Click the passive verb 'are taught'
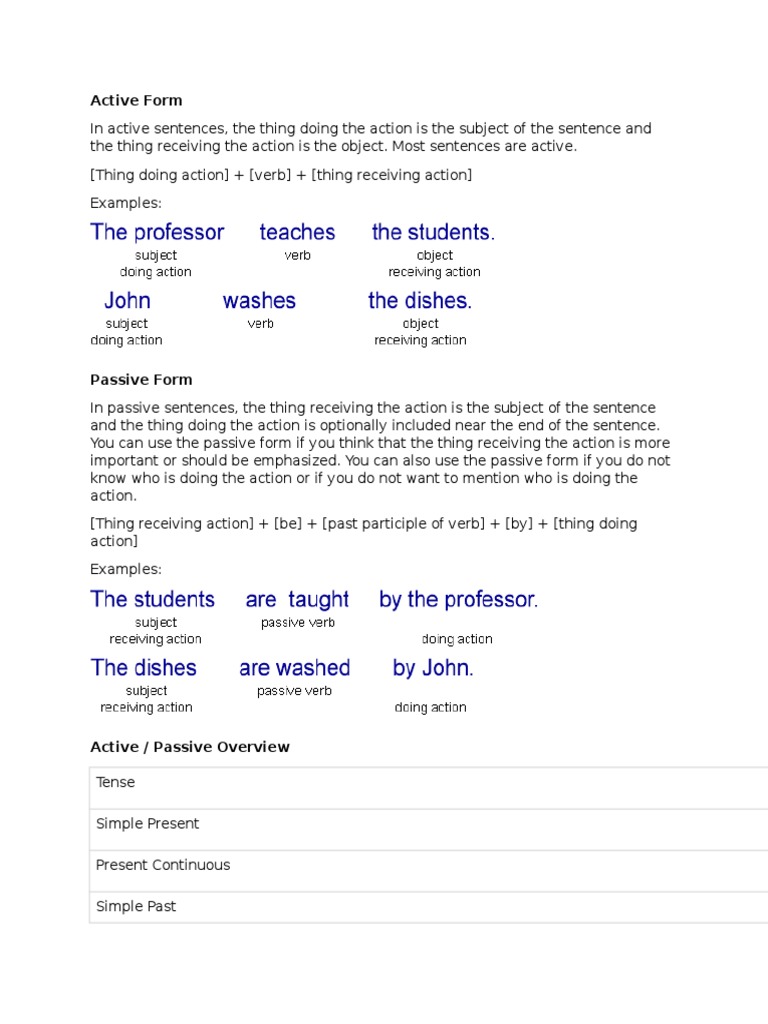 [297, 599]
